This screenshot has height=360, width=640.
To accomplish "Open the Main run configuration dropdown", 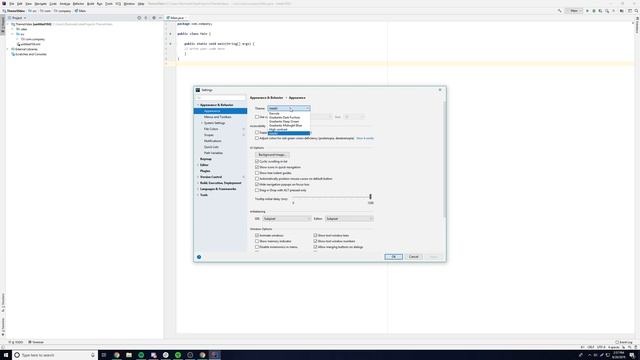I will tap(574, 11).
